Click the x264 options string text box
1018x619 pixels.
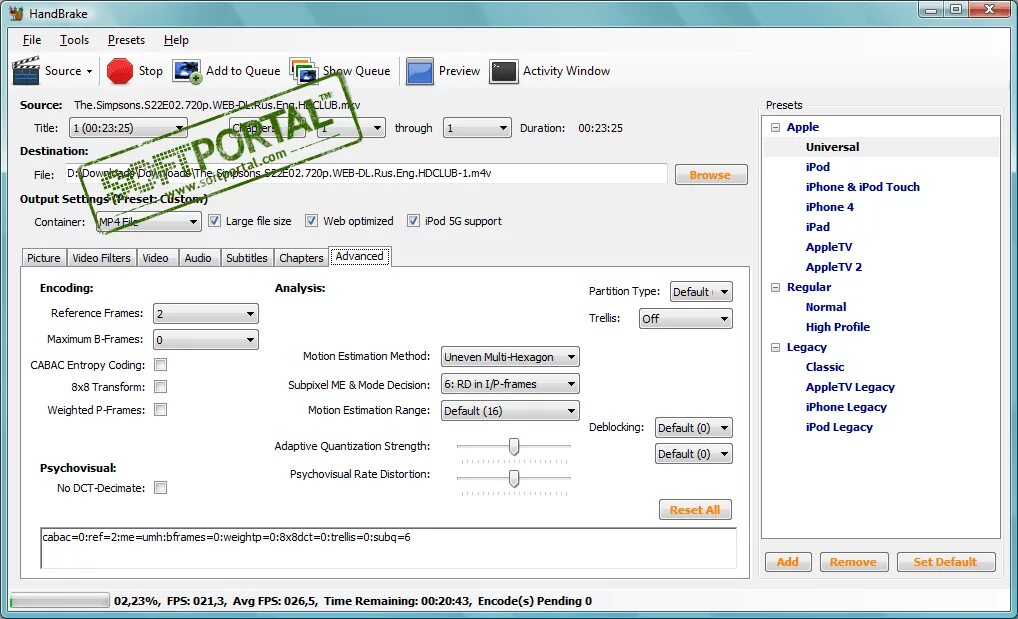click(388, 548)
